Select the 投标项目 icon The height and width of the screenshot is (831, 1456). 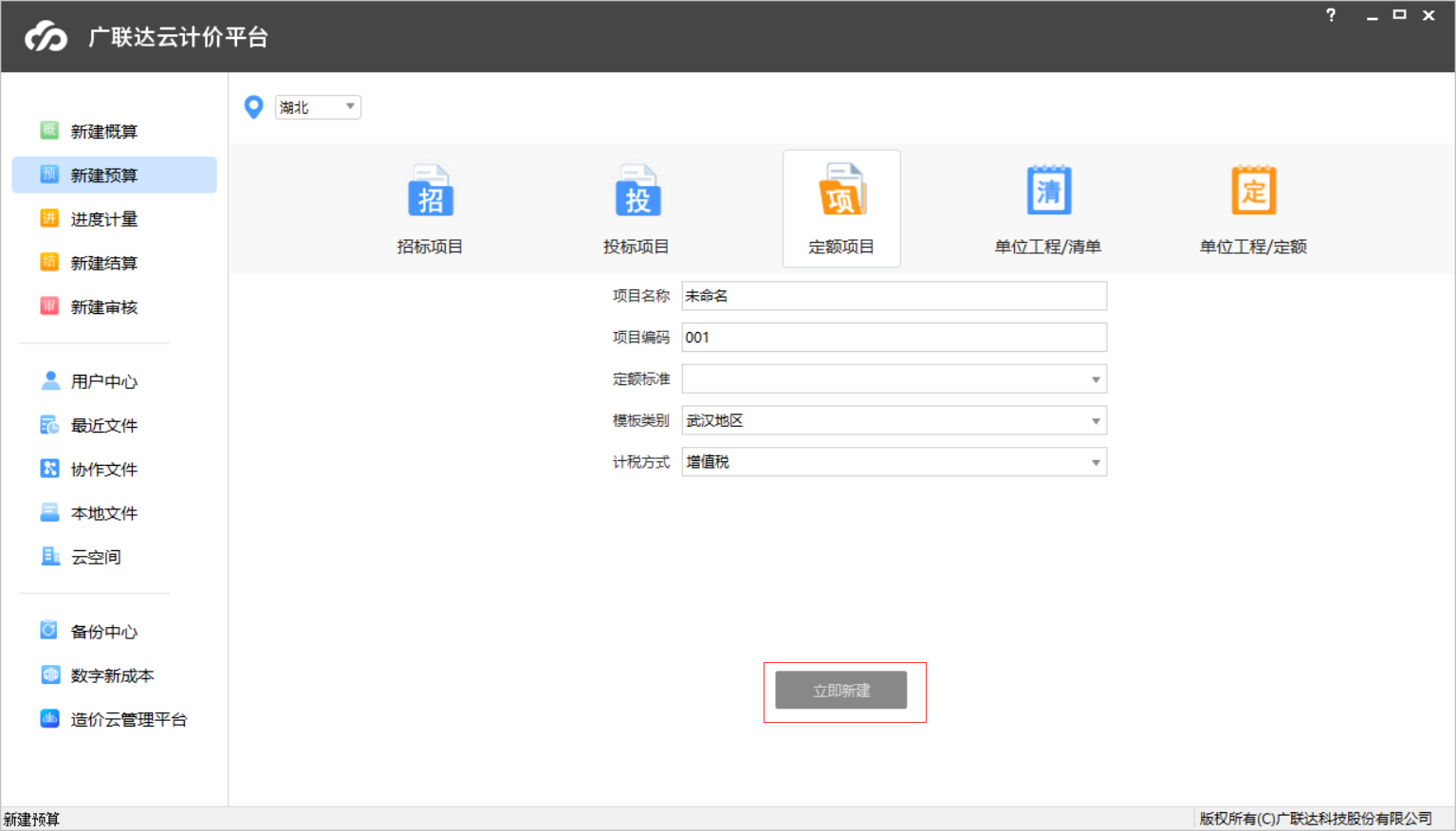637,191
